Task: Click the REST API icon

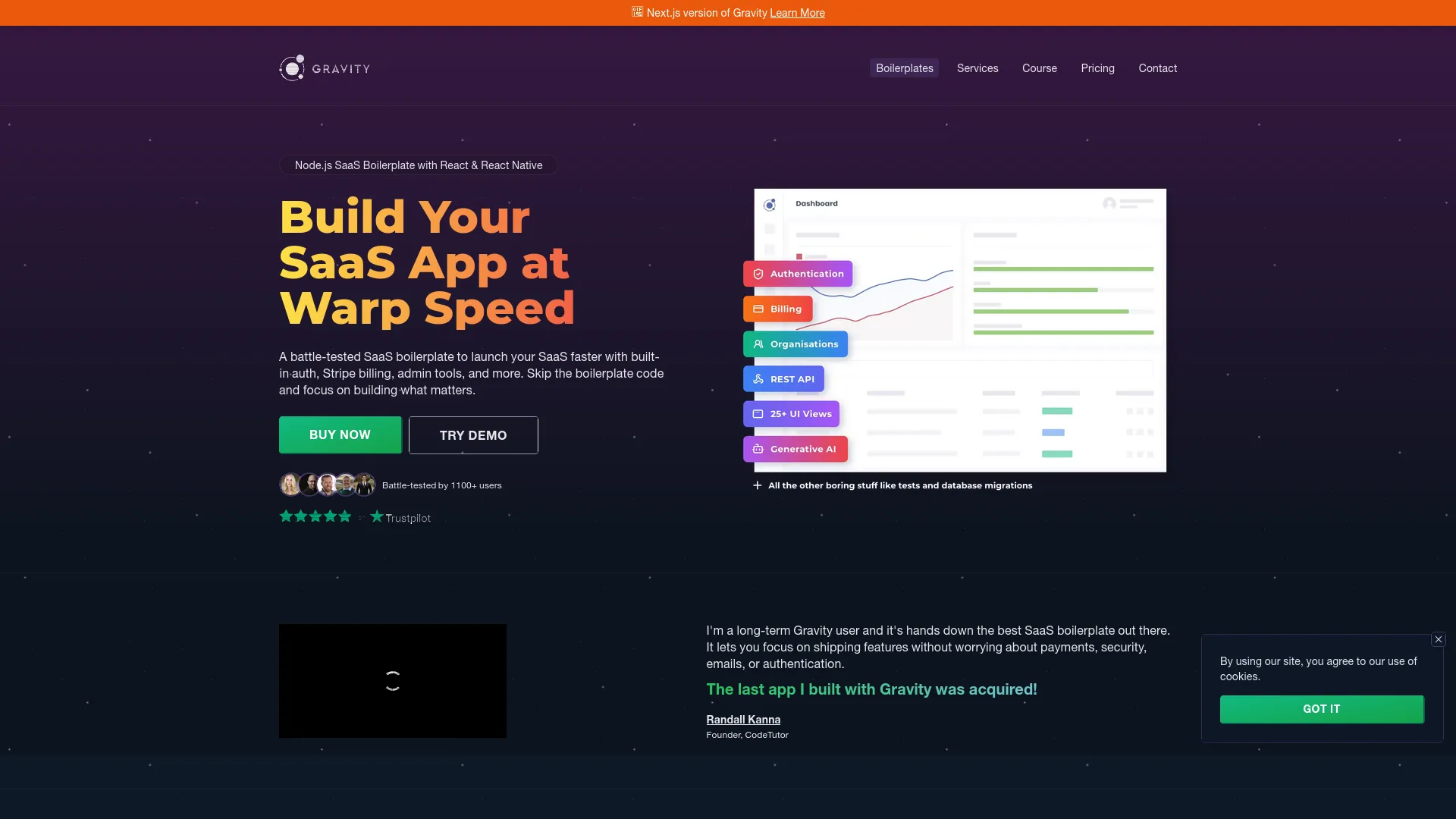Action: 758,379
